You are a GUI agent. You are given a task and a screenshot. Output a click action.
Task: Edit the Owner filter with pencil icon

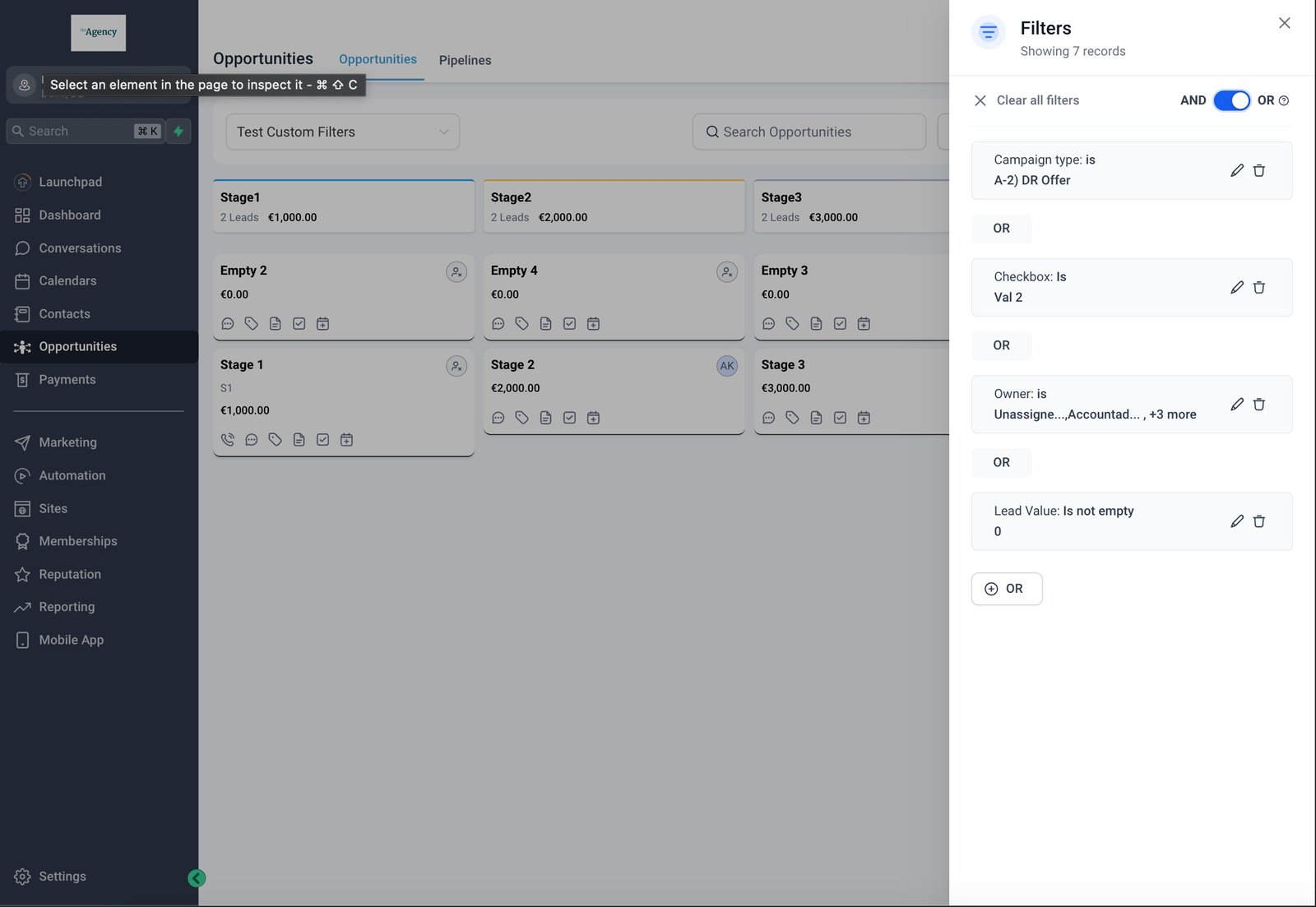tap(1236, 405)
